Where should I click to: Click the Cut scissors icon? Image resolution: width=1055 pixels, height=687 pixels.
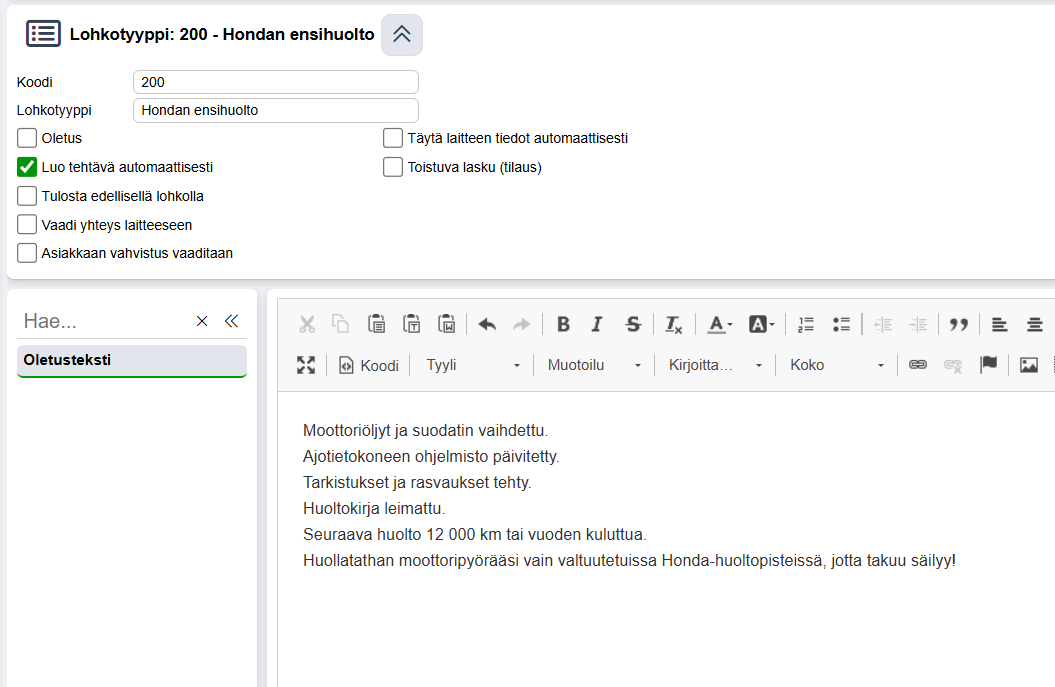(x=307, y=324)
